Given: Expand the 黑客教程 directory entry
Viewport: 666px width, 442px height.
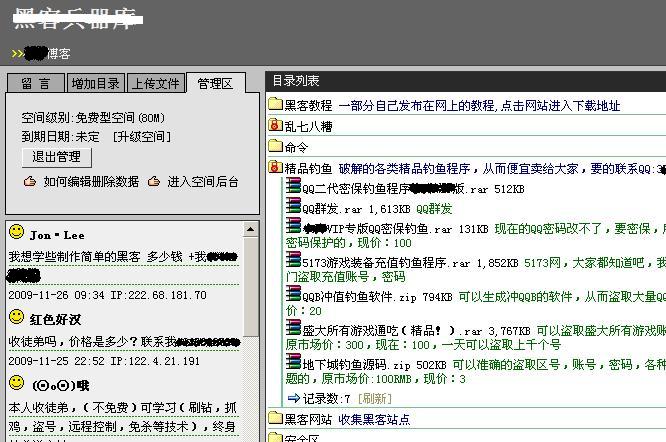Looking at the screenshot, I should (308, 105).
